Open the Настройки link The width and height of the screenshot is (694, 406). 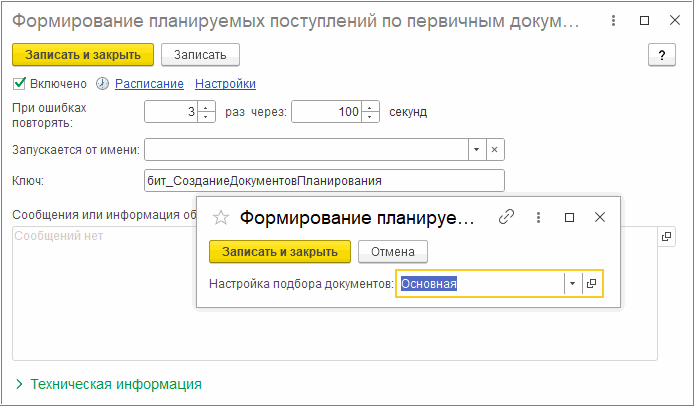225,84
